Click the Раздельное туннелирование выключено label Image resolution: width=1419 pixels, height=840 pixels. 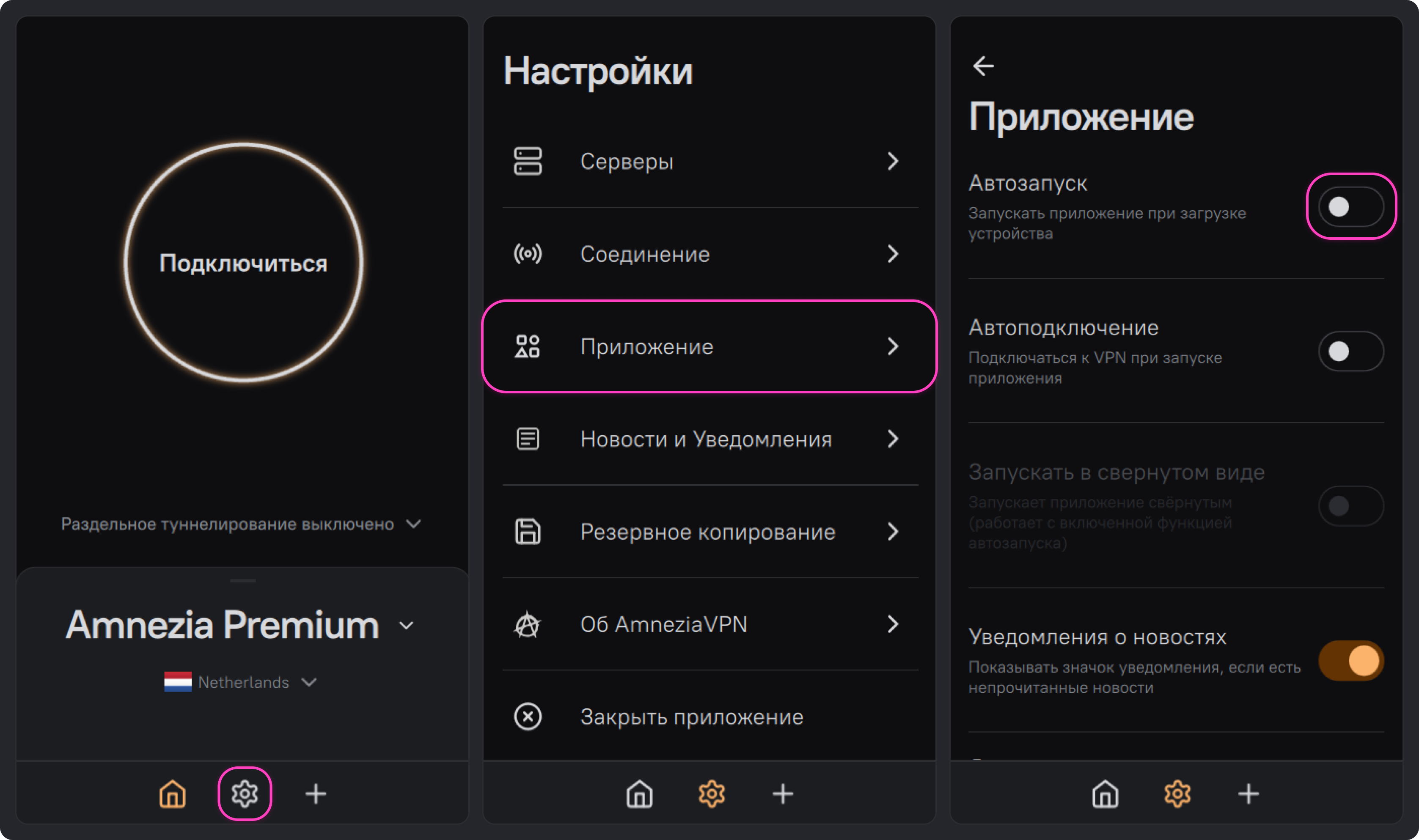point(227,524)
